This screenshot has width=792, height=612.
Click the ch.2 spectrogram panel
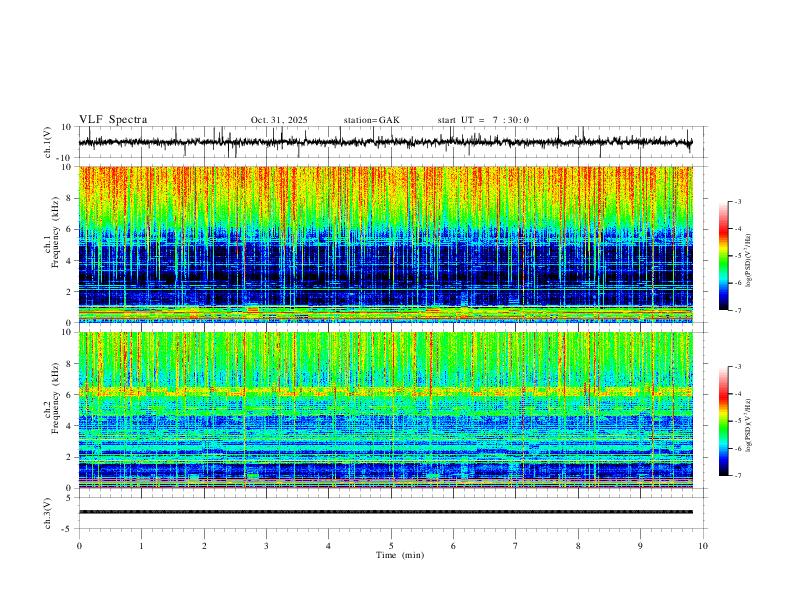click(x=386, y=410)
